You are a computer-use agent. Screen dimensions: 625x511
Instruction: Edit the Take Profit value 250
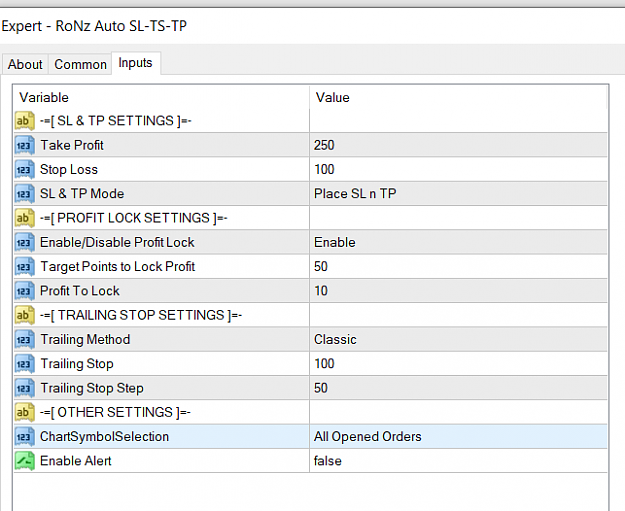click(458, 145)
